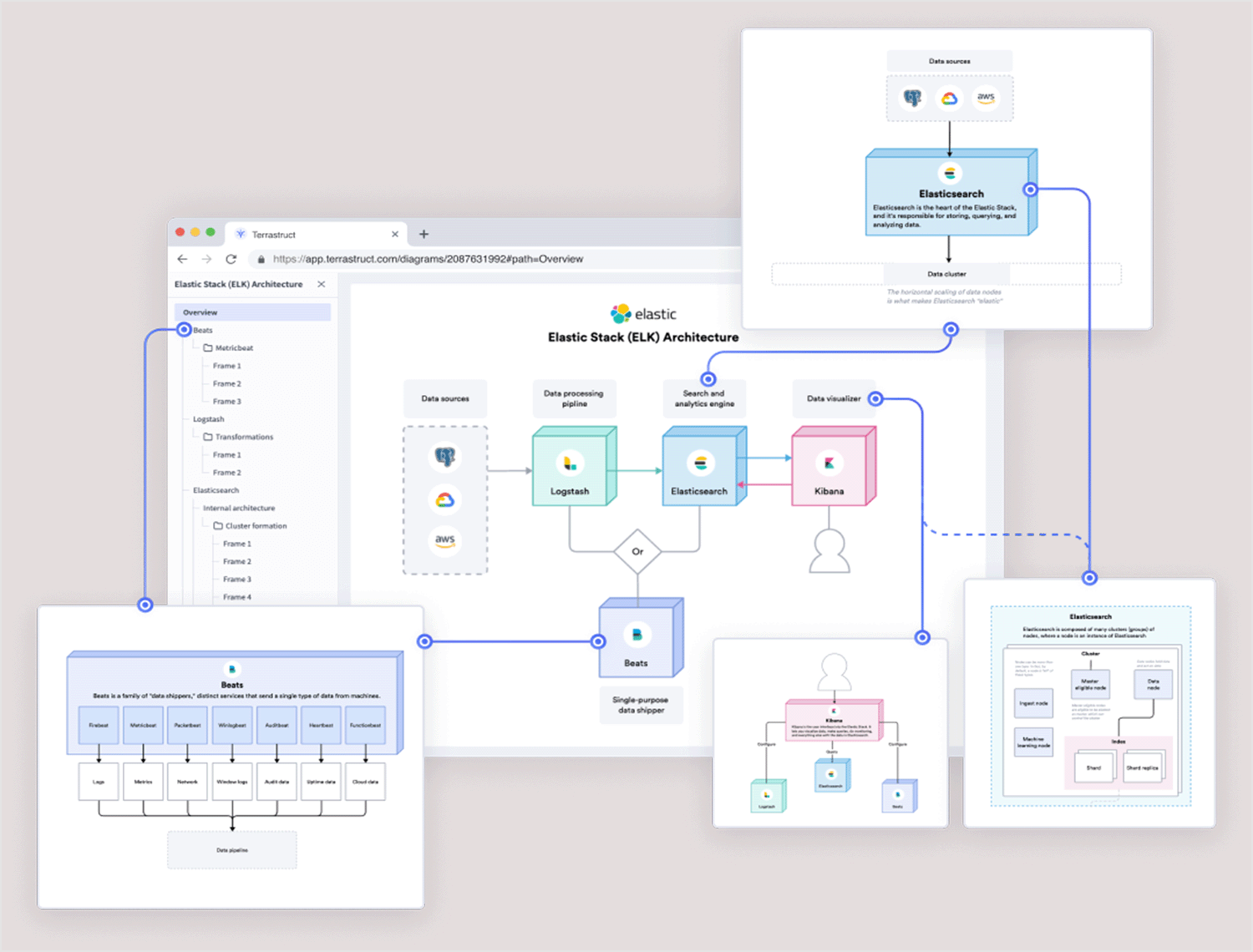Click the folder icon beside Metricbeat
The width and height of the screenshot is (1253, 952).
click(208, 347)
